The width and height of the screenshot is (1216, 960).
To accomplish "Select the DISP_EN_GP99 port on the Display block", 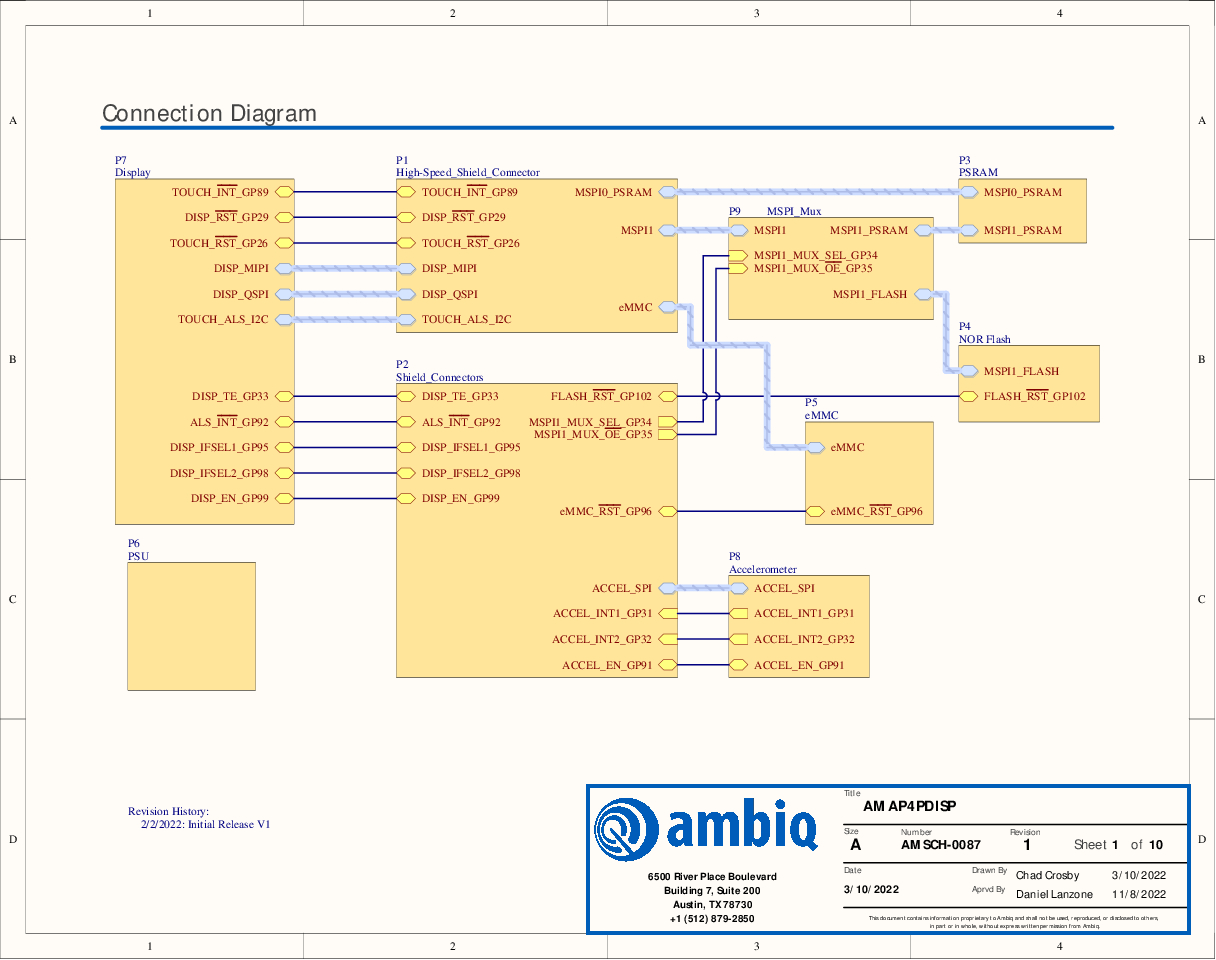I will [284, 498].
